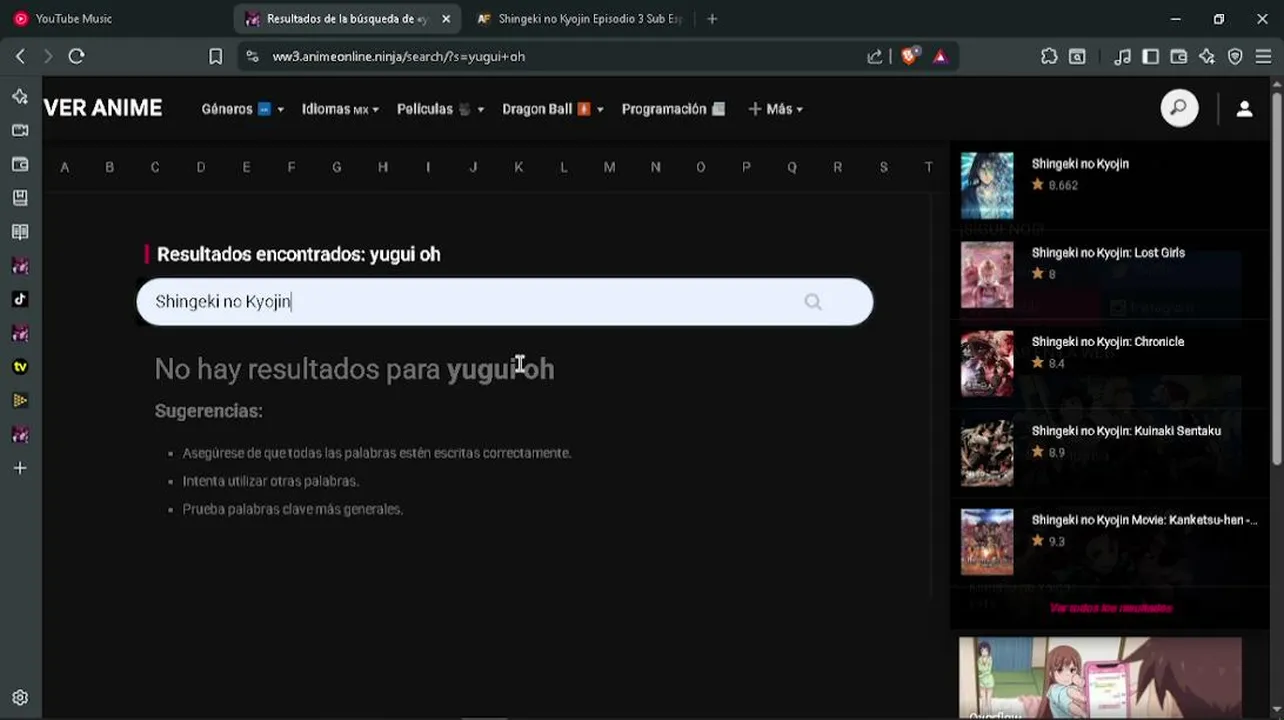Switch to Shingeki no Kyojin Episodio 3 tab
Viewport: 1284px width, 720px height.
[579, 19]
